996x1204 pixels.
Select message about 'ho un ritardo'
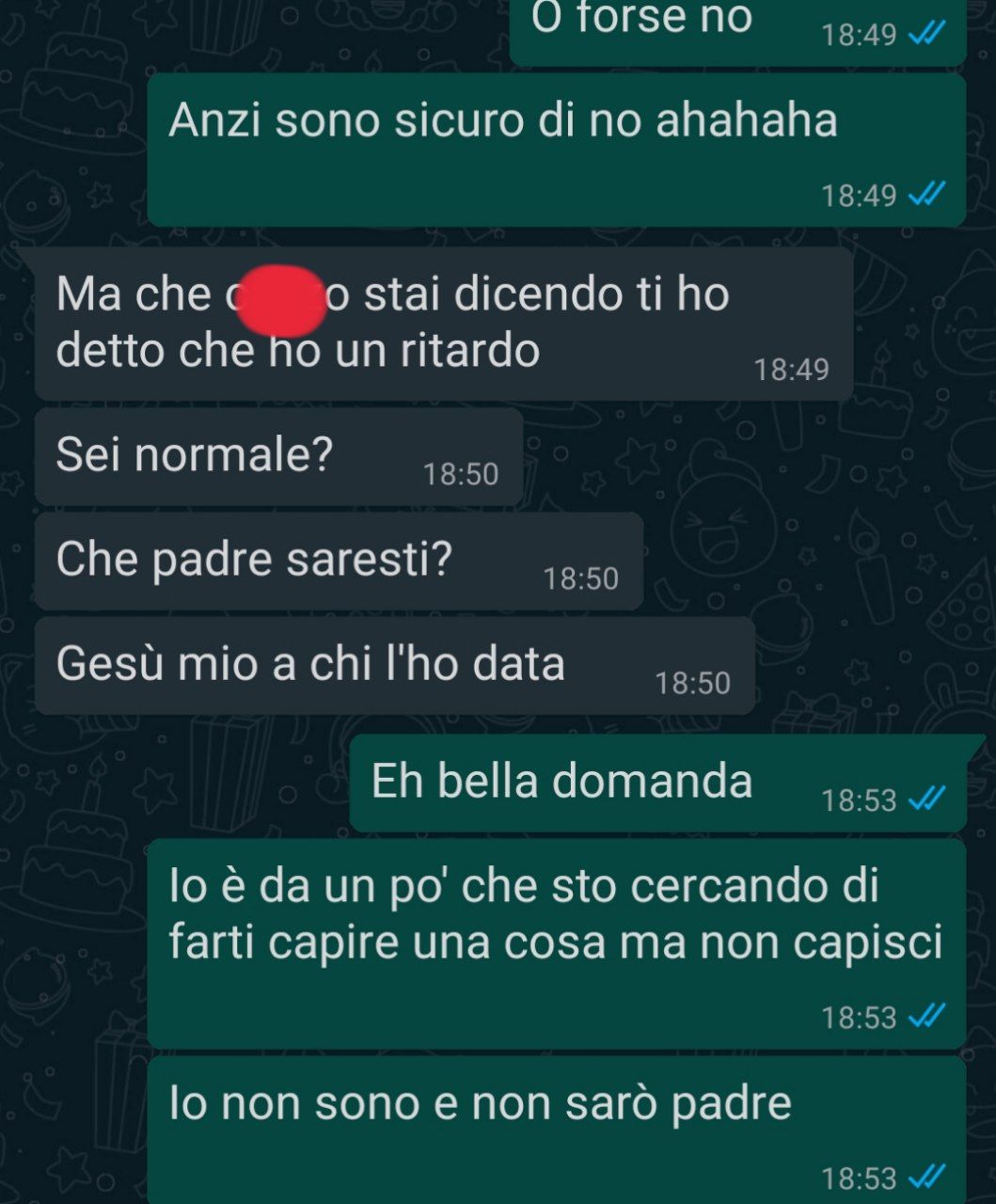pyautogui.click(x=444, y=324)
